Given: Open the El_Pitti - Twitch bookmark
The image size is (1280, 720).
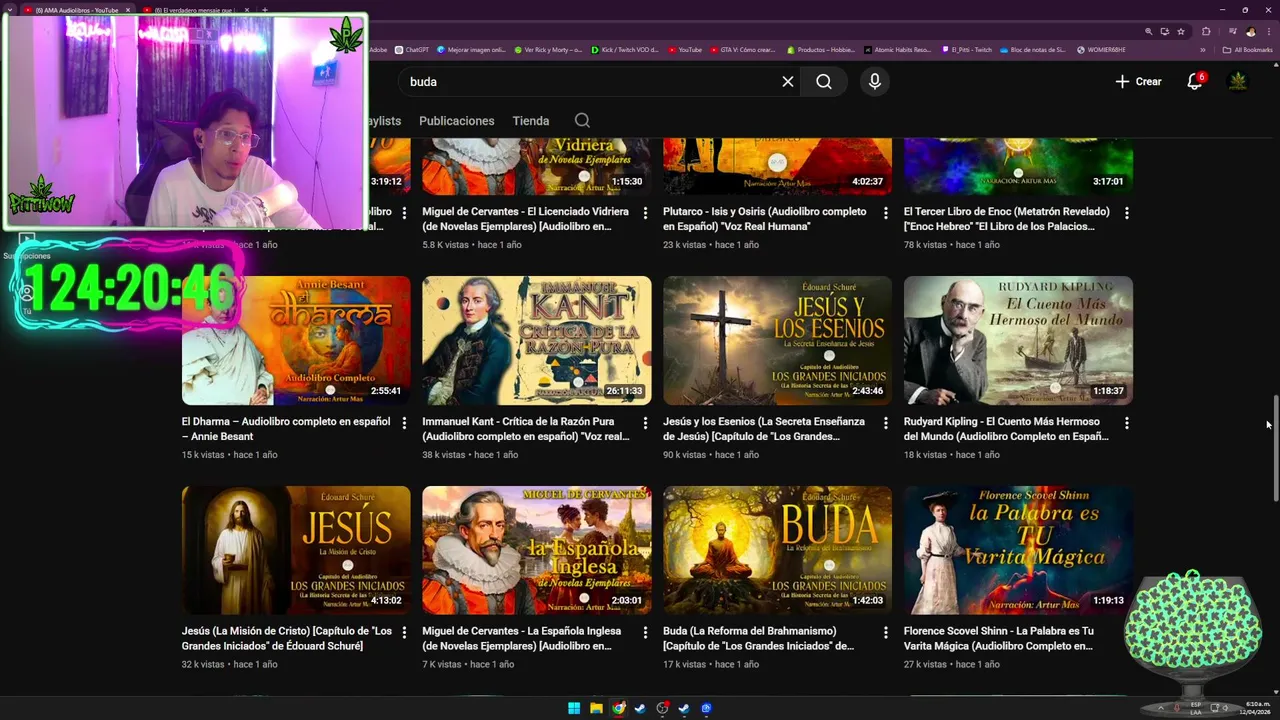Looking at the screenshot, I should pos(967,50).
